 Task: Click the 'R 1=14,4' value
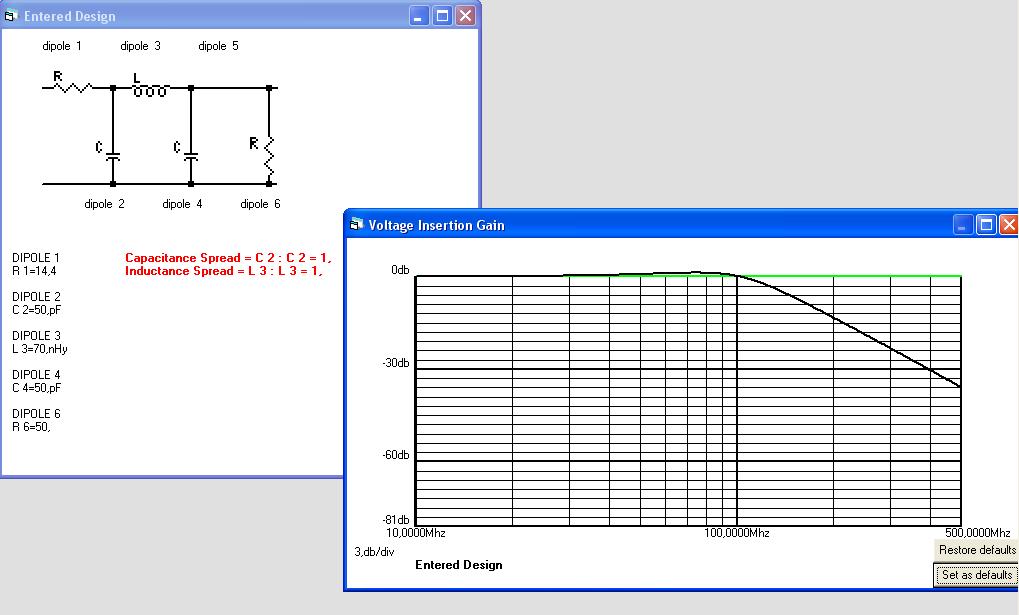34,271
